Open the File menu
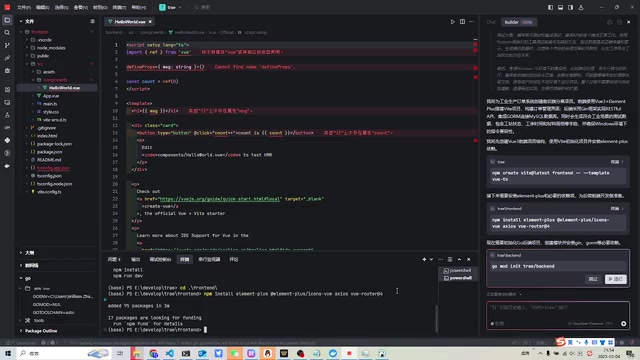The image size is (640, 360). click(24, 7)
